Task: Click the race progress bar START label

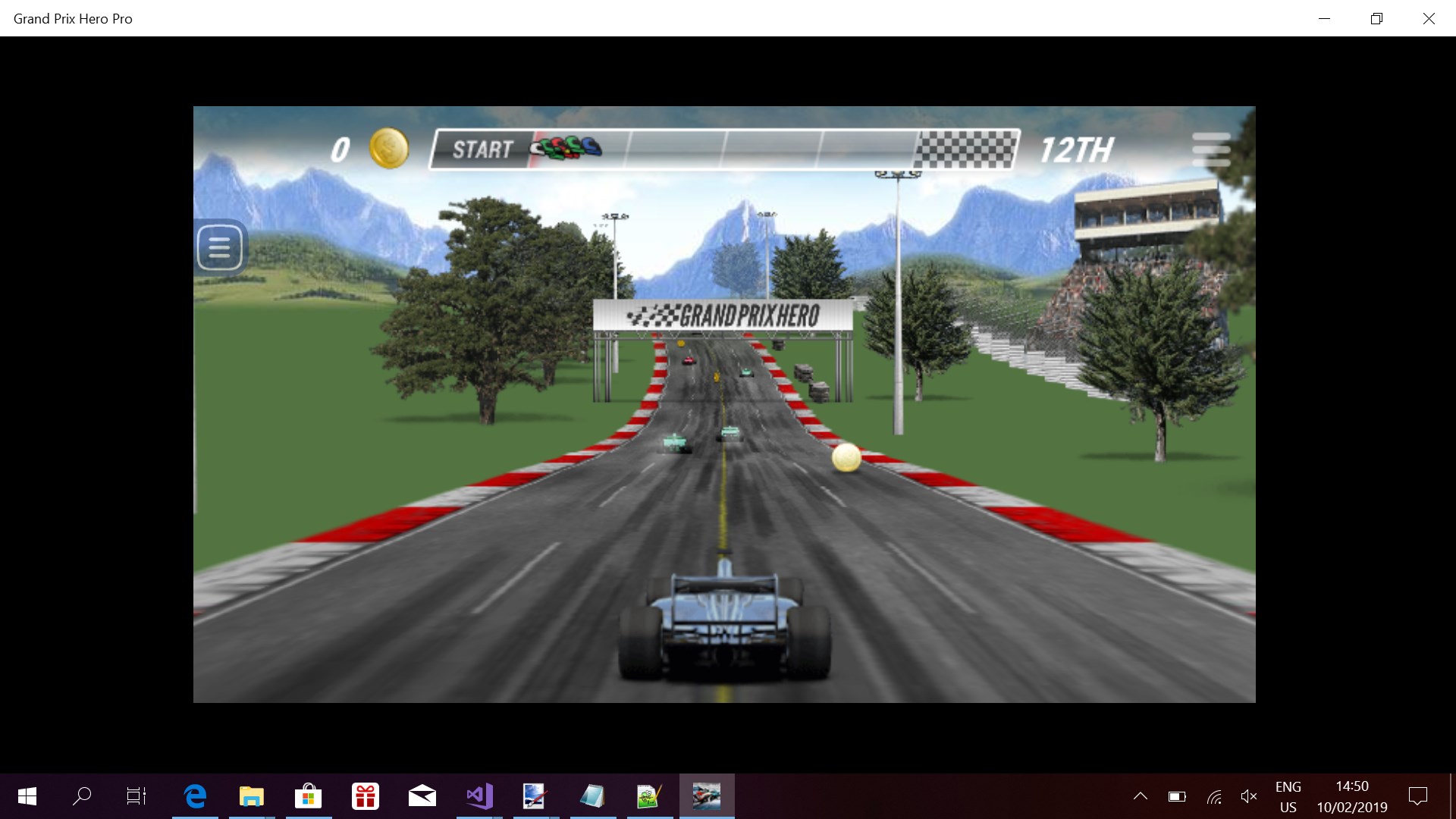Action: click(x=483, y=149)
